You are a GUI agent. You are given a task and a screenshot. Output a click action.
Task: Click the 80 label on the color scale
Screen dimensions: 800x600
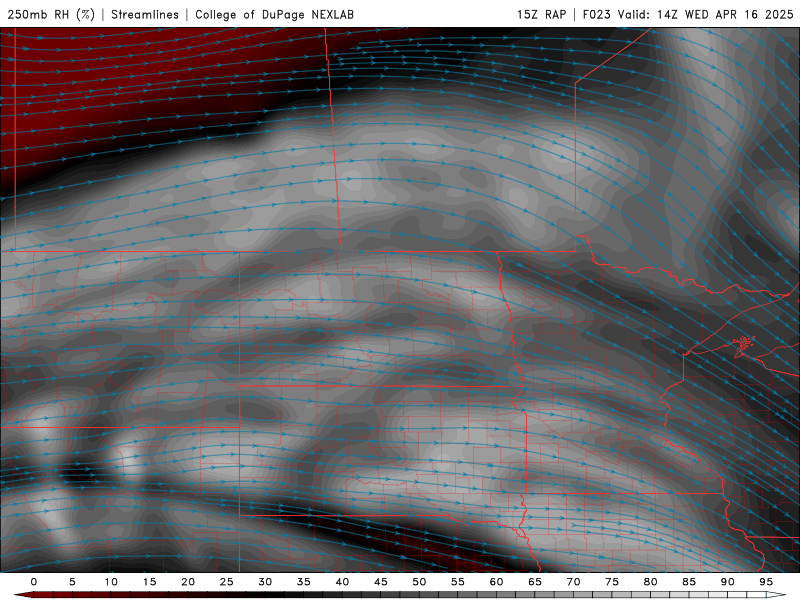(650, 582)
